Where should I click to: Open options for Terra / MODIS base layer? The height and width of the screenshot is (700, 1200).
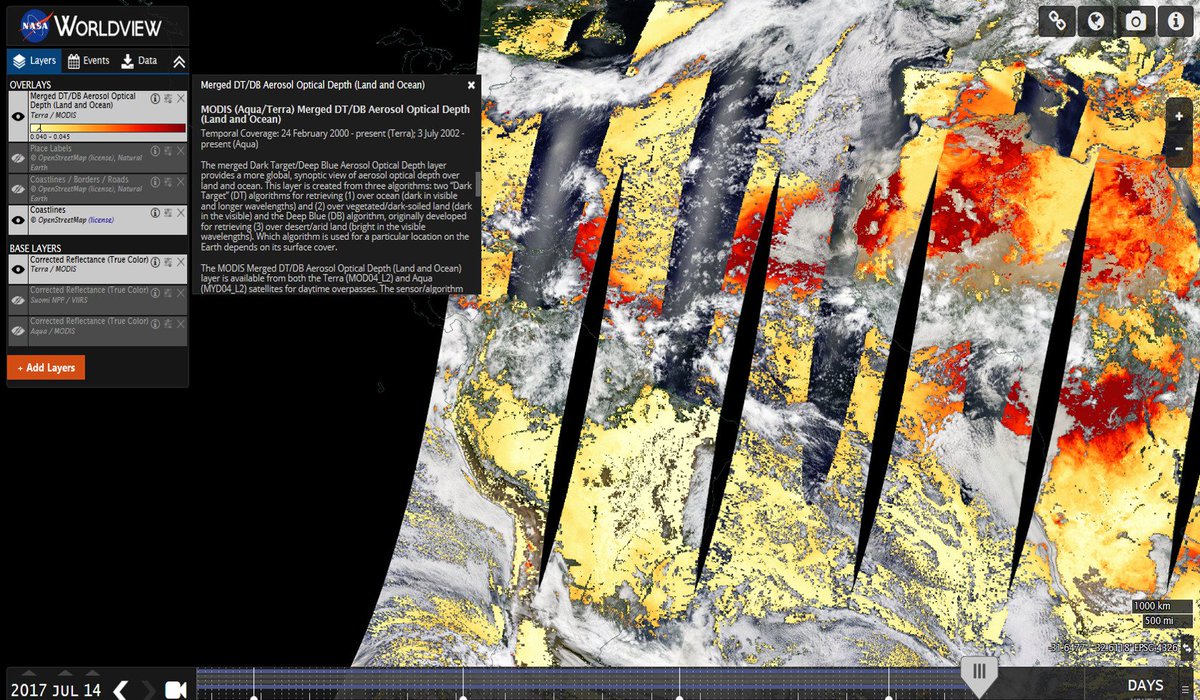point(168,261)
